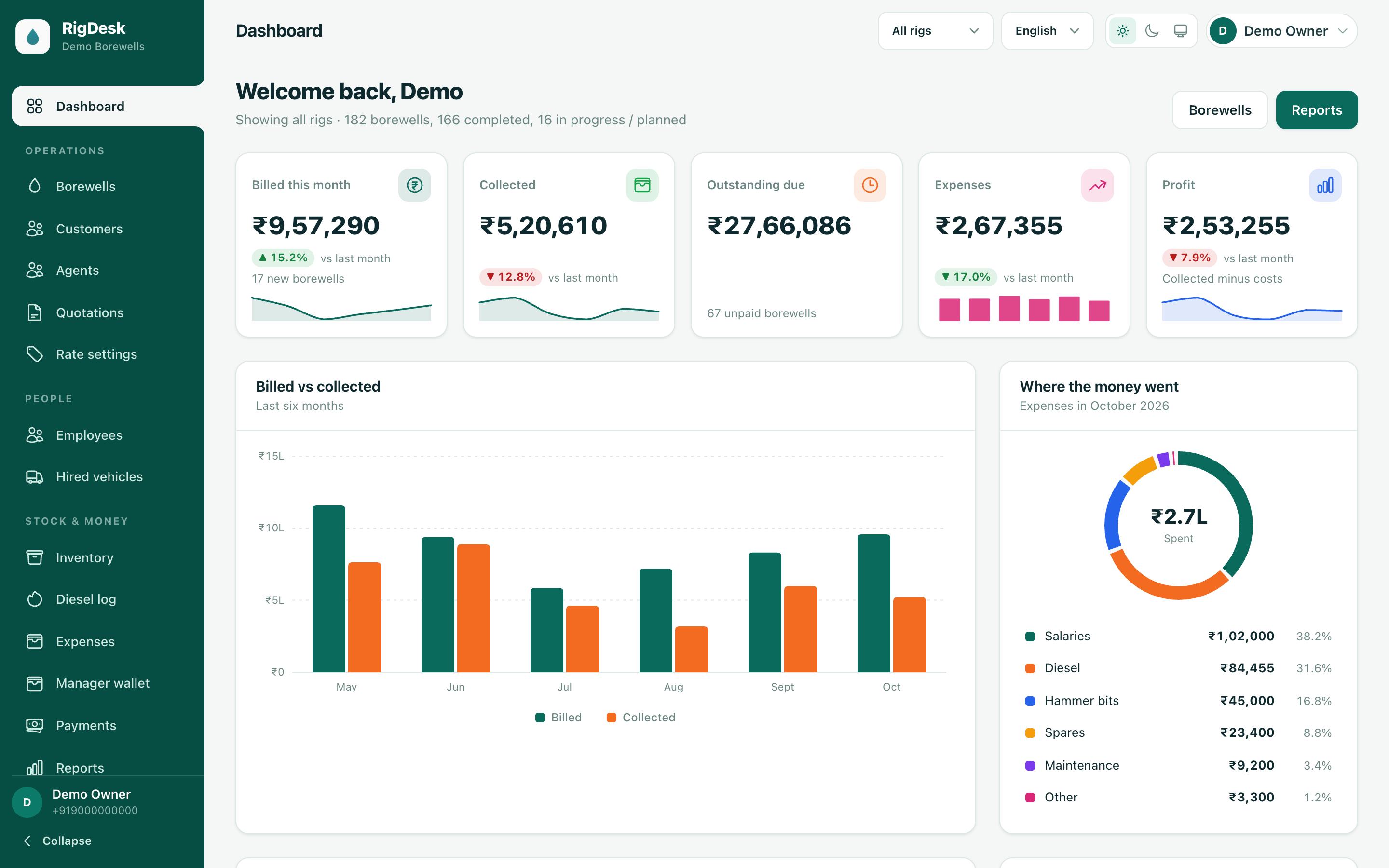Toggle the Collected series in chart legend
The height and width of the screenshot is (868, 1389).
[x=641, y=717]
